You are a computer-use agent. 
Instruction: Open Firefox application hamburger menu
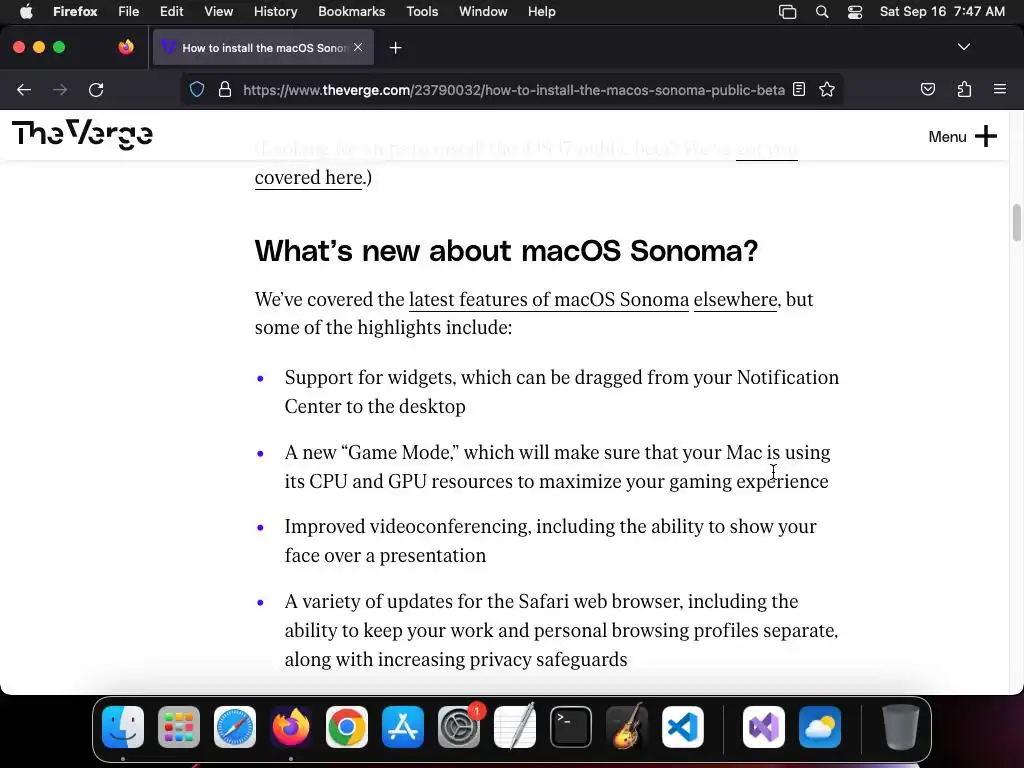pyautogui.click(x=999, y=89)
